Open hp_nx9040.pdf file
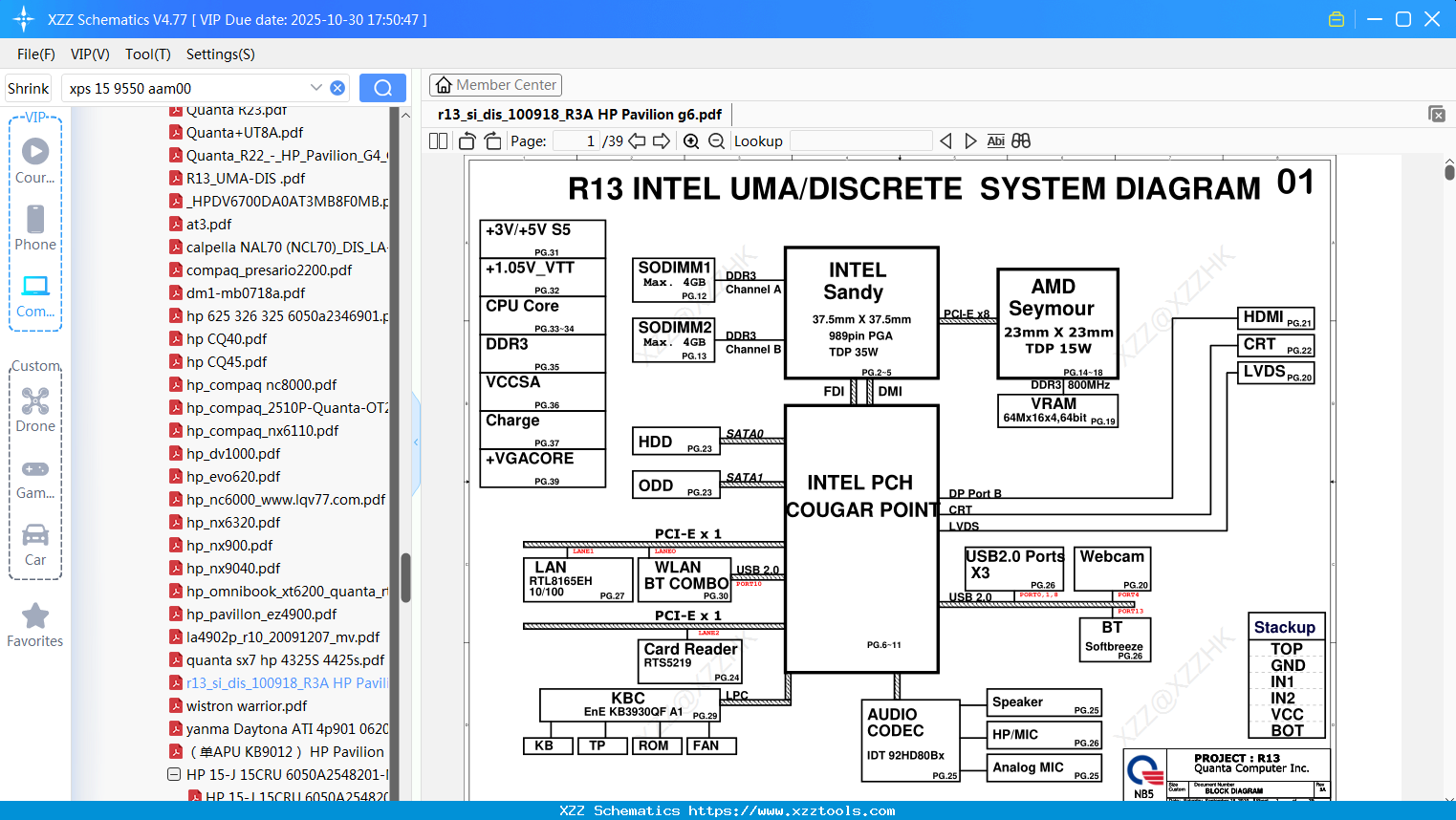 click(233, 568)
